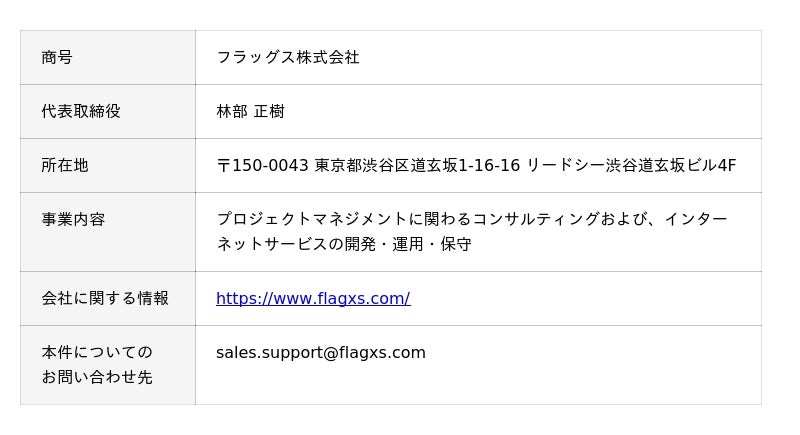Screen dimensions: 800x435
Task: Open the https://www.flagxs.com/ link
Action: pyautogui.click(x=313, y=298)
